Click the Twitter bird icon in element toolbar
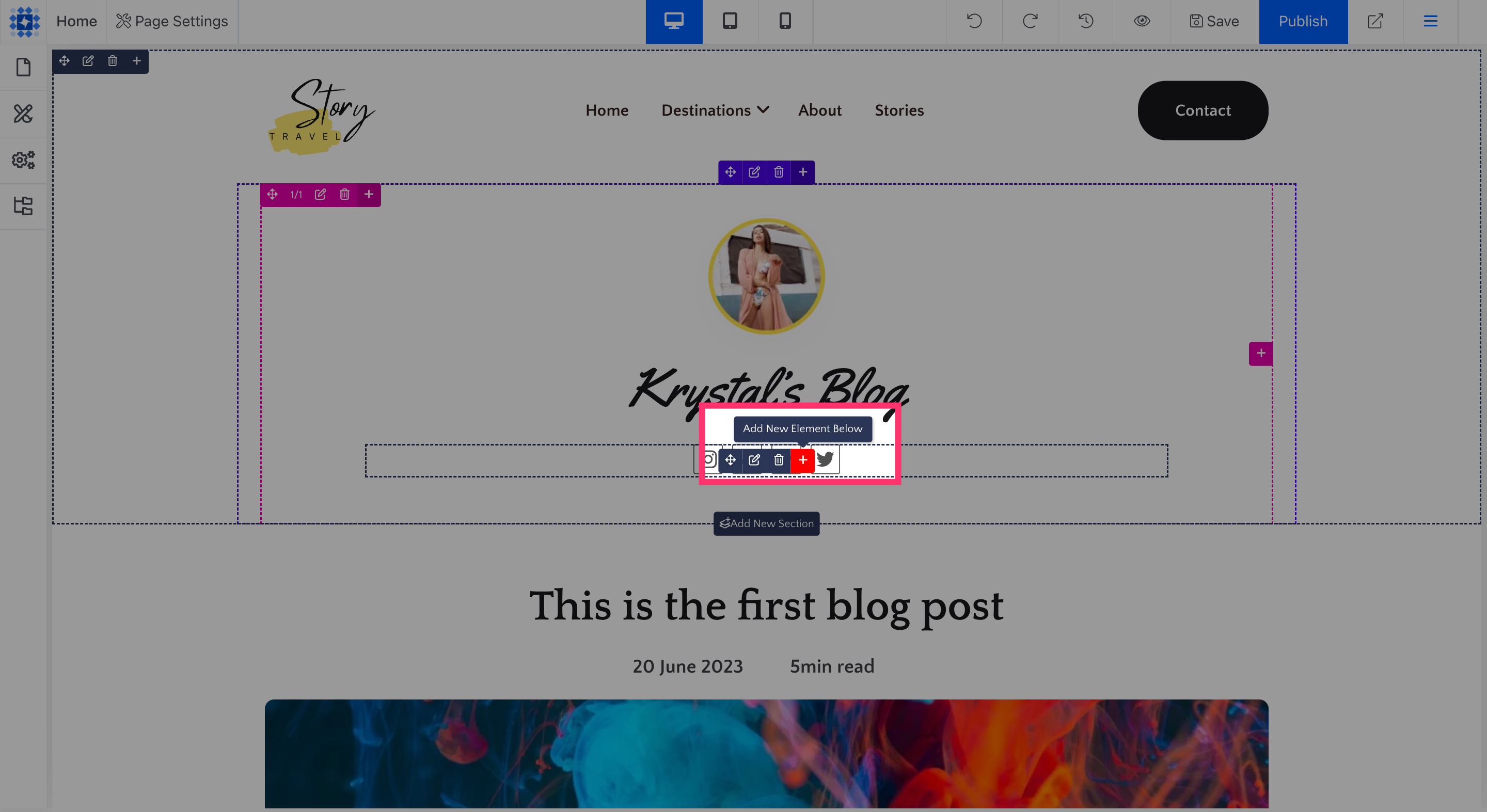Image resolution: width=1487 pixels, height=812 pixels. pos(824,459)
